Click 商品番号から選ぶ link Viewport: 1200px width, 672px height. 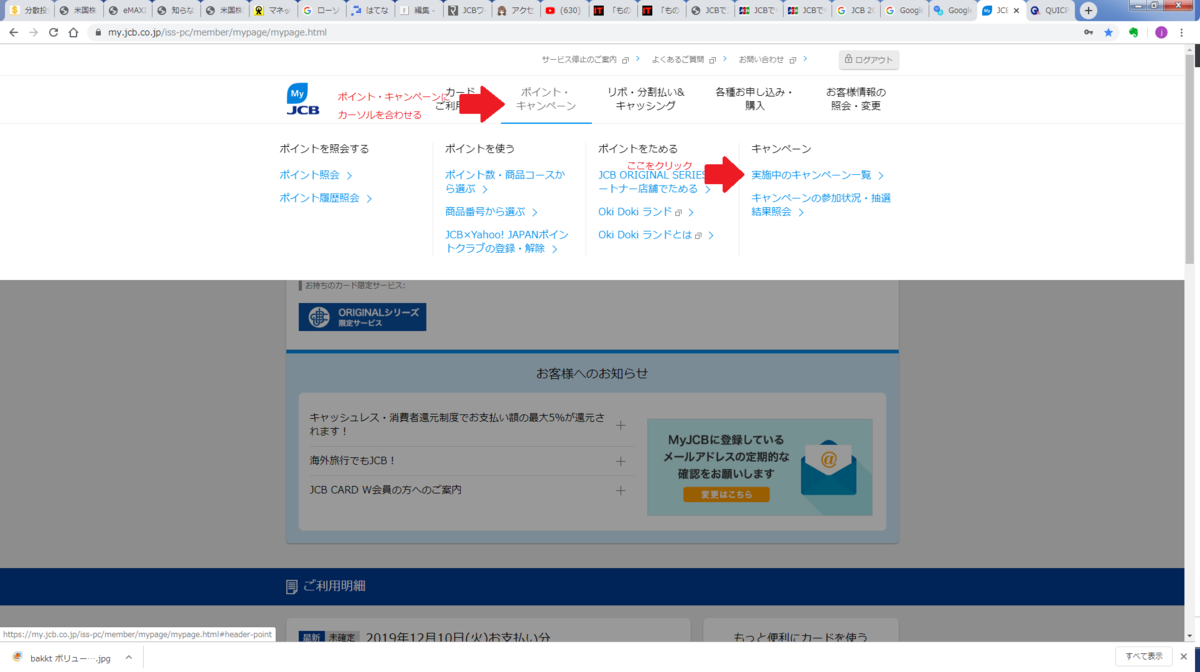pos(491,212)
